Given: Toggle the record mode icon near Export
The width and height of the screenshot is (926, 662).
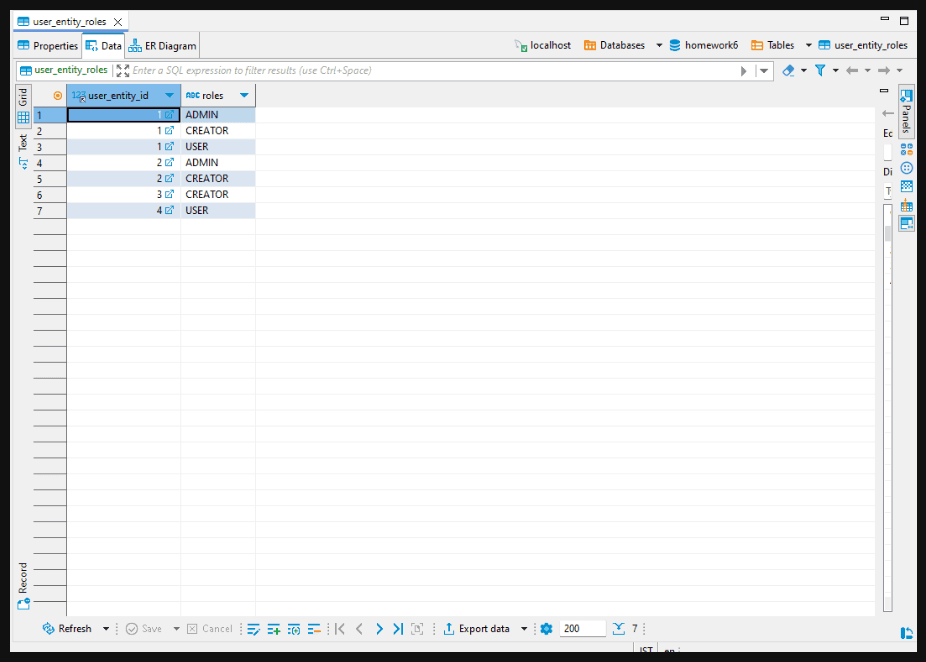Looking at the screenshot, I should (417, 629).
